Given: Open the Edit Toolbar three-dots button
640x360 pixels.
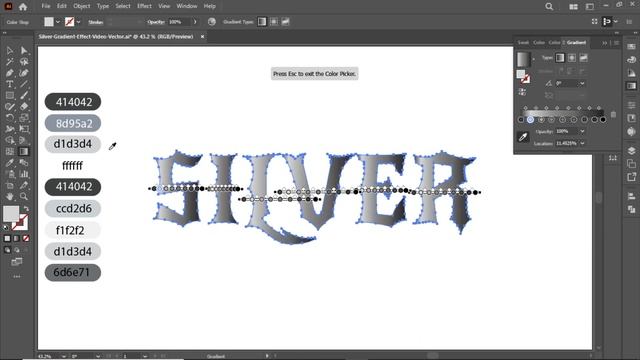Looking at the screenshot, I should pyautogui.click(x=17, y=276).
